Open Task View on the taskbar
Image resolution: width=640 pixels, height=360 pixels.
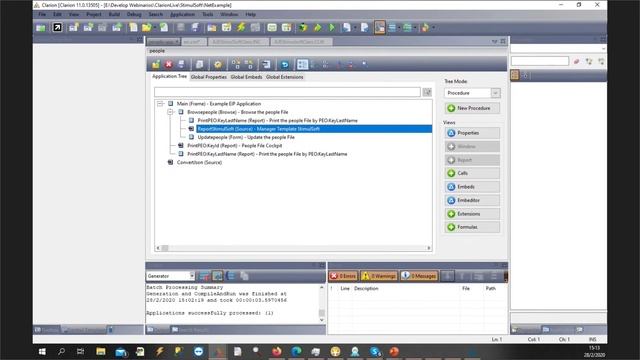(81, 351)
